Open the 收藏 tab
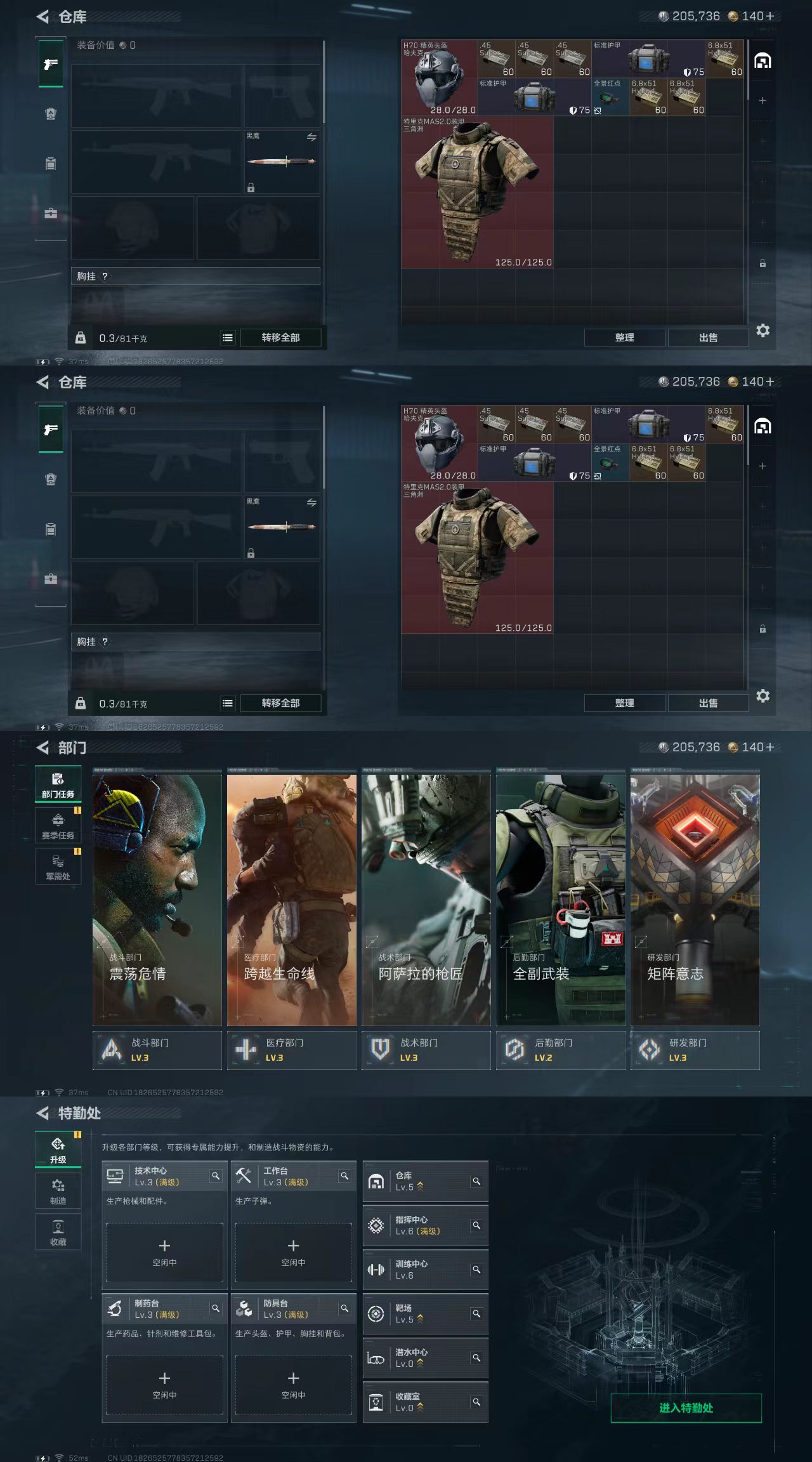Screen dimensions: 812x1462 coord(58,1232)
